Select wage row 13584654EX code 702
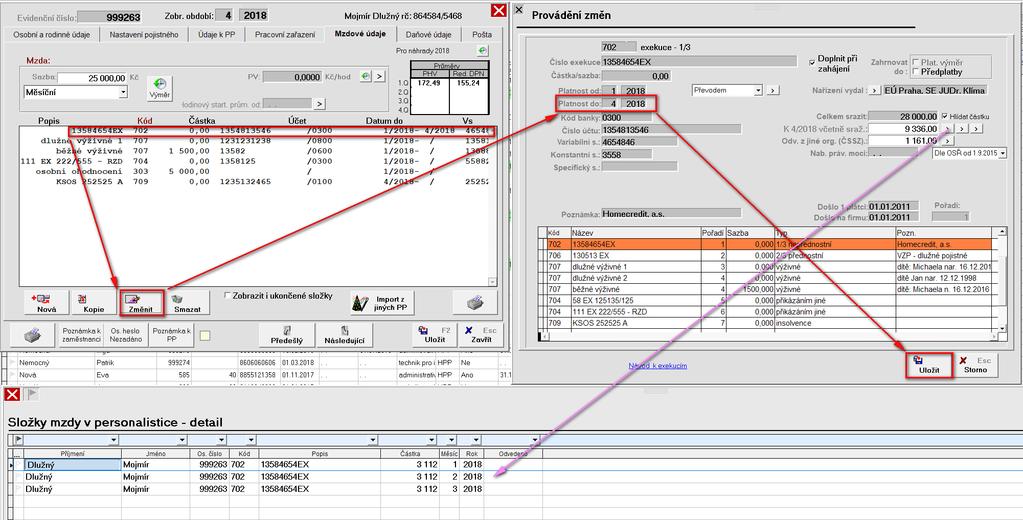Viewport: 1023px width, 520px height. coord(256,131)
